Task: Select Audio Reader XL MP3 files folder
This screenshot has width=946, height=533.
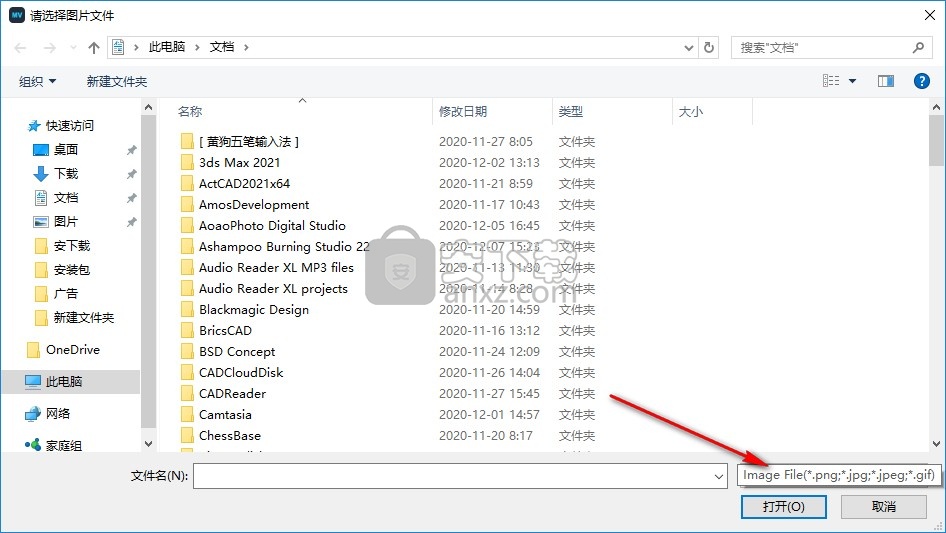Action: [276, 268]
